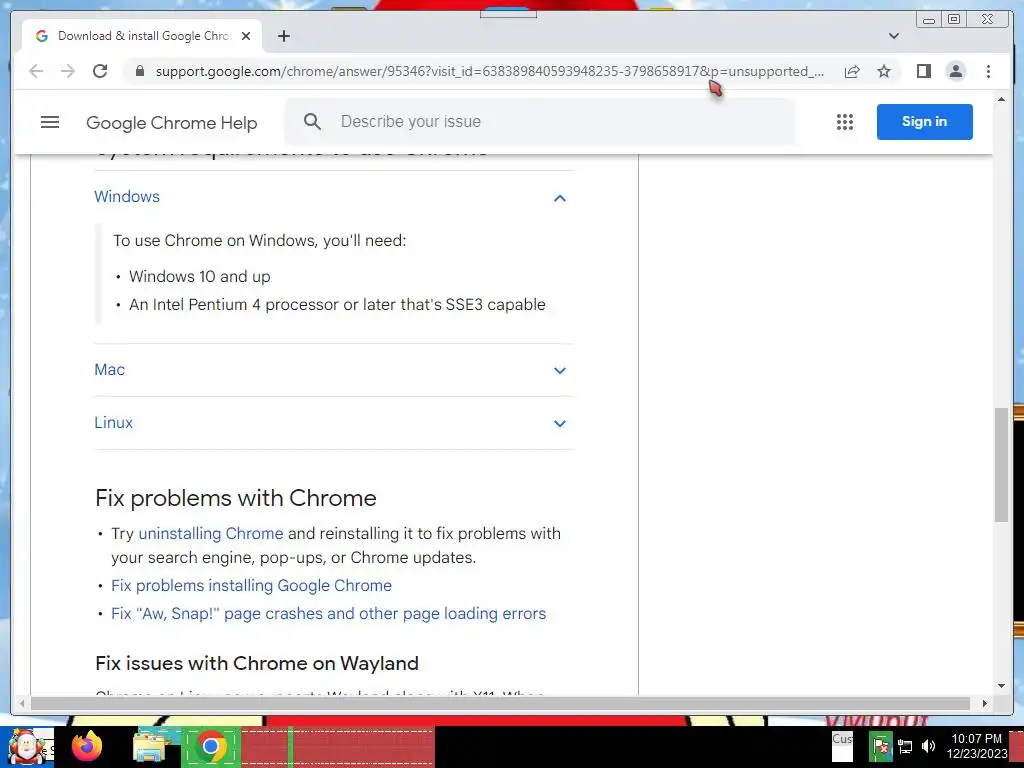The width and height of the screenshot is (1024, 768).
Task: Select the Download & install Google Chrome tab
Action: (142, 36)
